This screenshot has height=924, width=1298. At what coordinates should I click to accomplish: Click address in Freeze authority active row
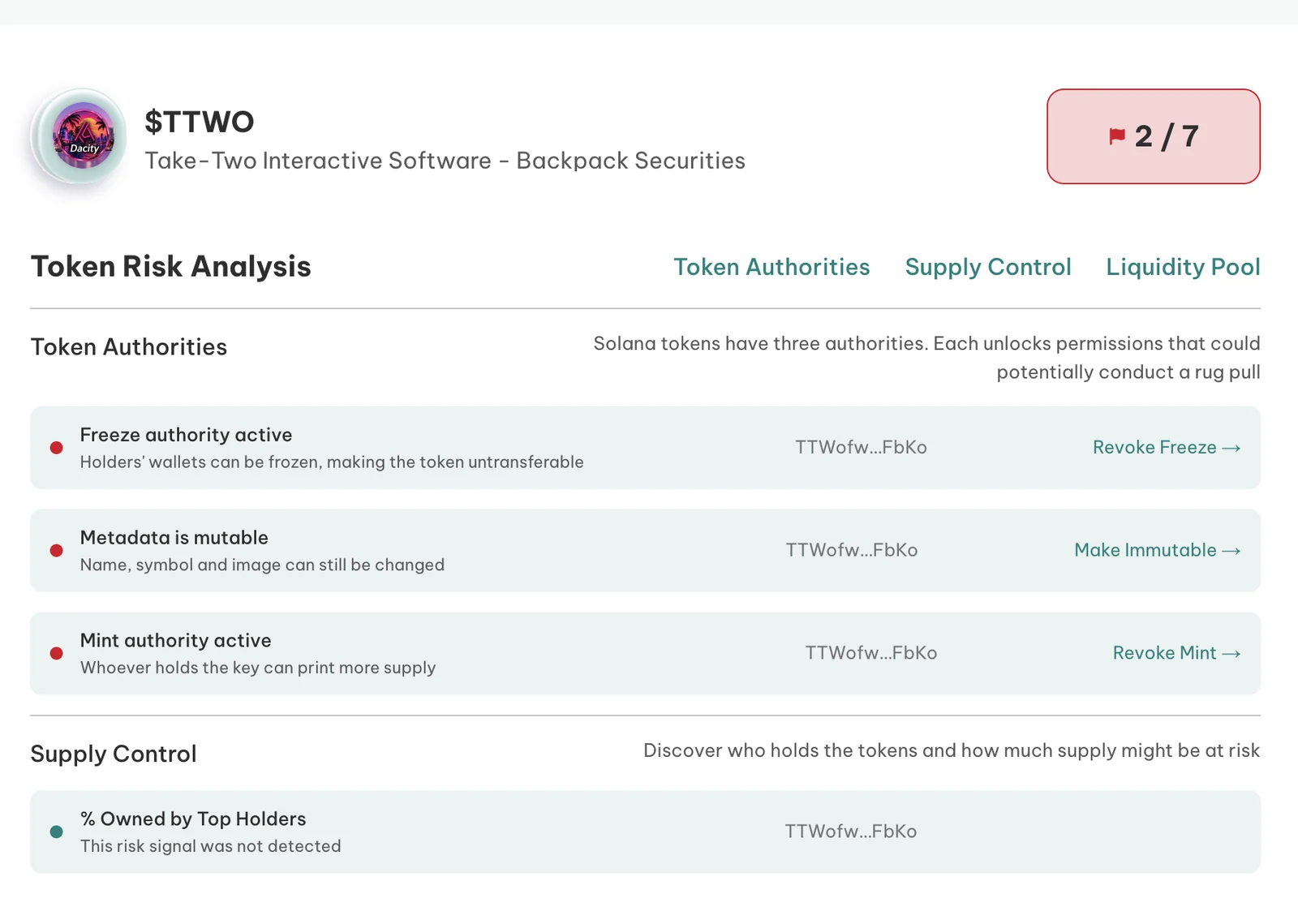tap(861, 447)
